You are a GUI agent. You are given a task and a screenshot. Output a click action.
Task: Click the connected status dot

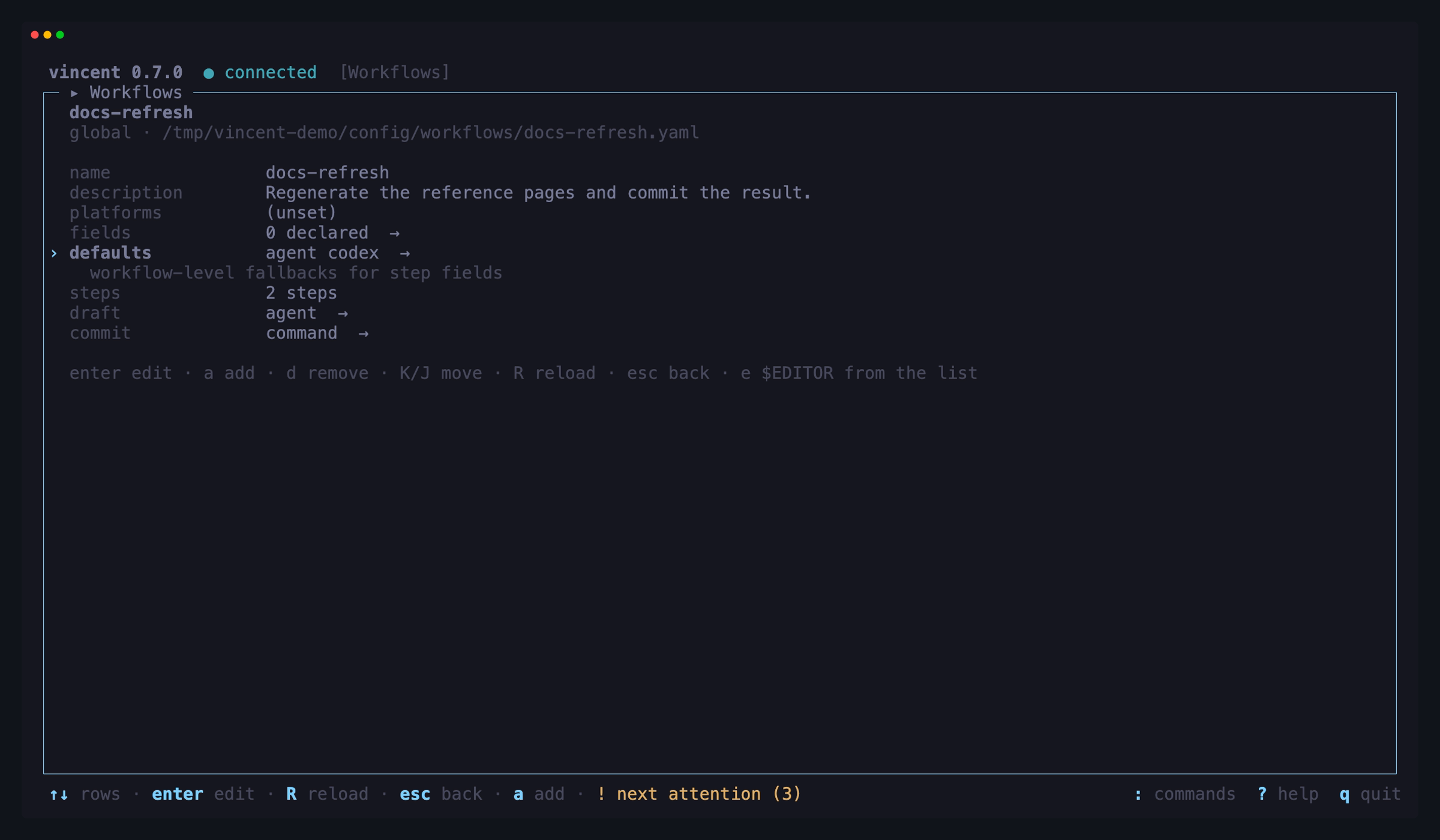click(x=208, y=73)
